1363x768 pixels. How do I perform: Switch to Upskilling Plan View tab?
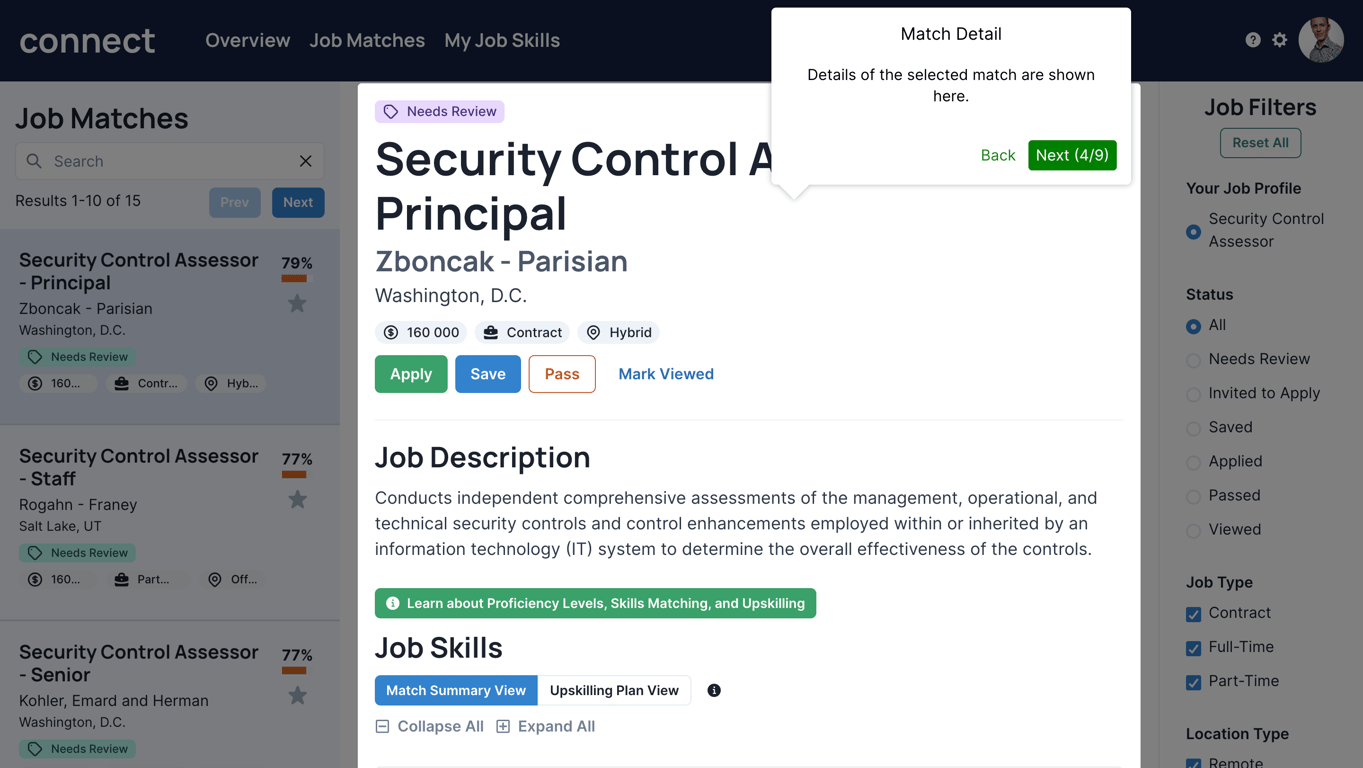point(614,690)
